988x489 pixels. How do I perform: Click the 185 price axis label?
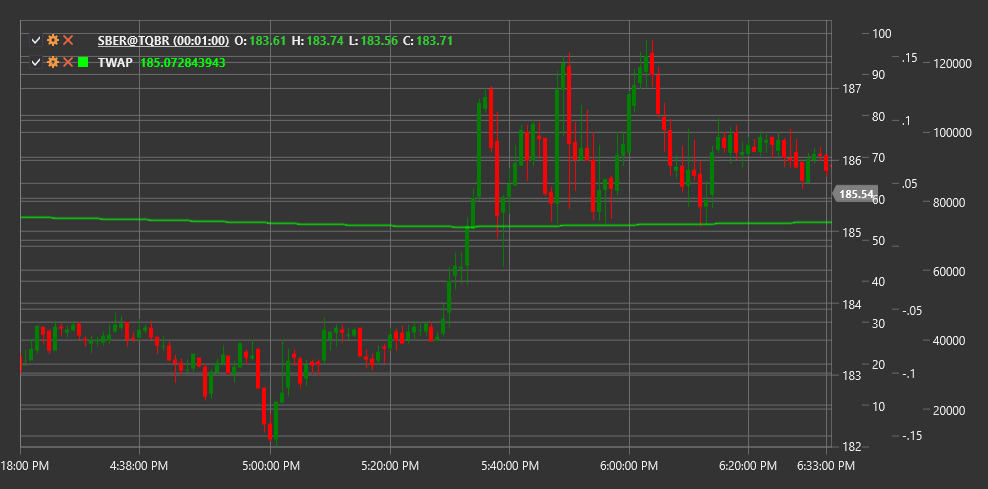(851, 233)
